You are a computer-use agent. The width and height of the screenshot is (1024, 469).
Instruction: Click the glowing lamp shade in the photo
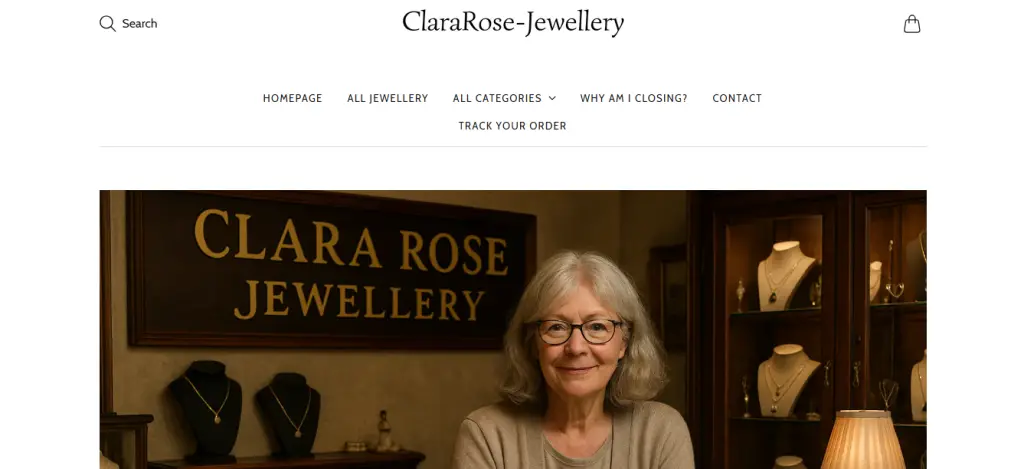[x=863, y=440]
